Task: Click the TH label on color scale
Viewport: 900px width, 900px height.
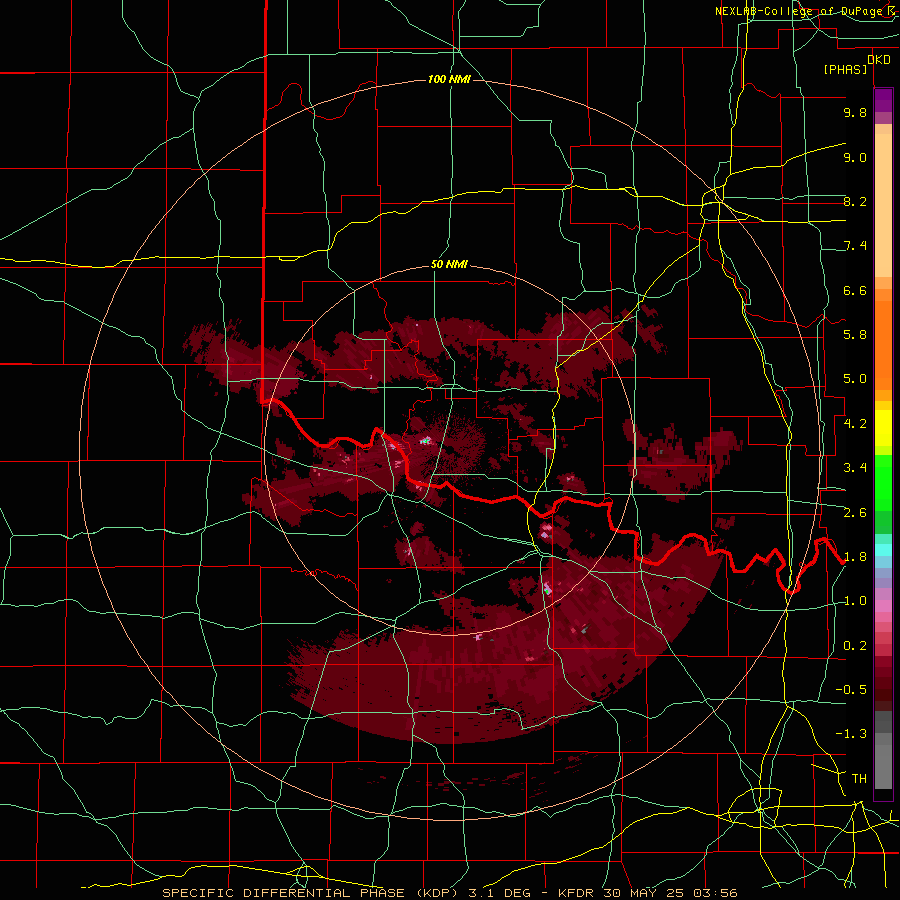Action: click(859, 779)
